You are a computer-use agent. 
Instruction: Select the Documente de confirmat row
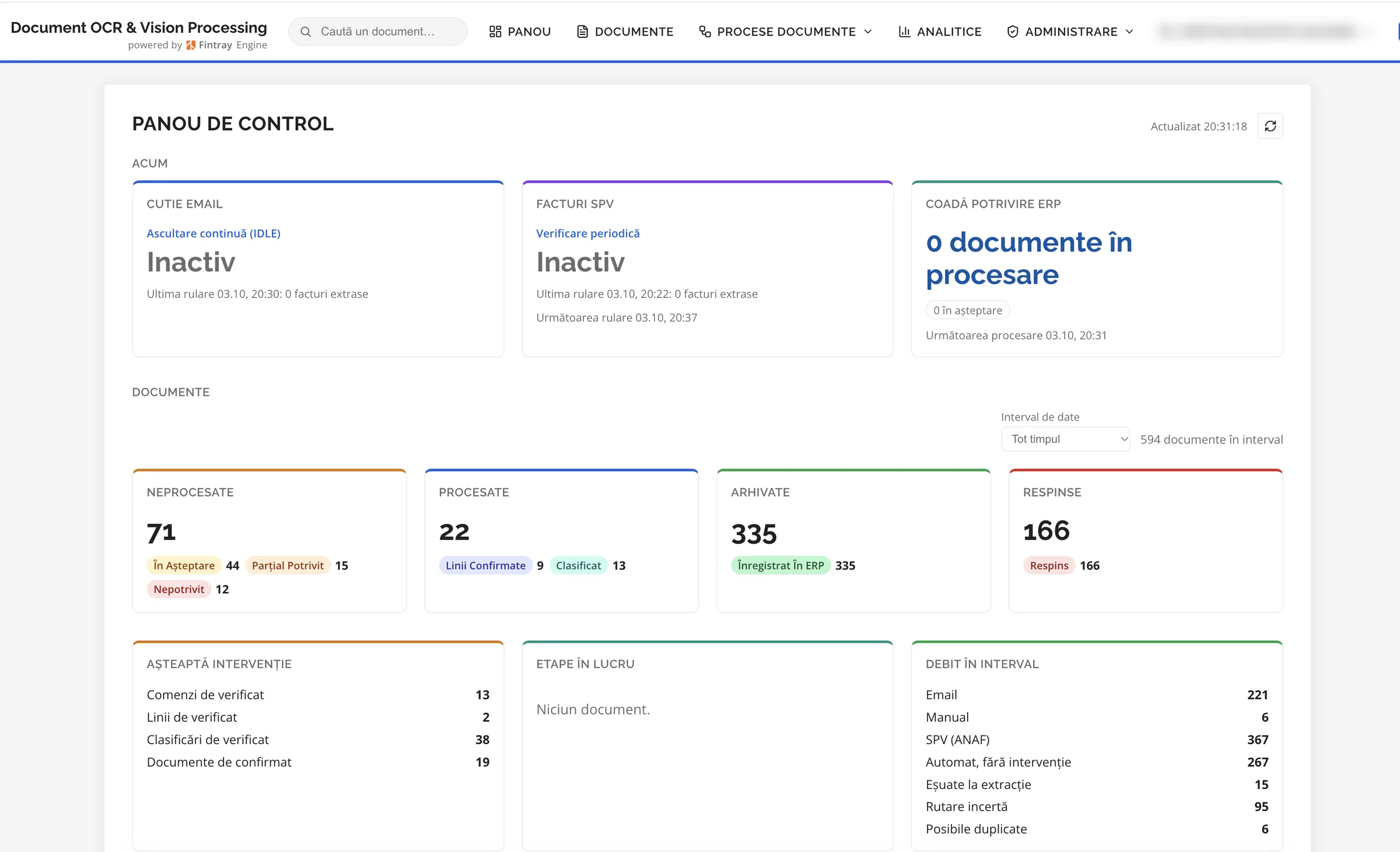coord(318,762)
